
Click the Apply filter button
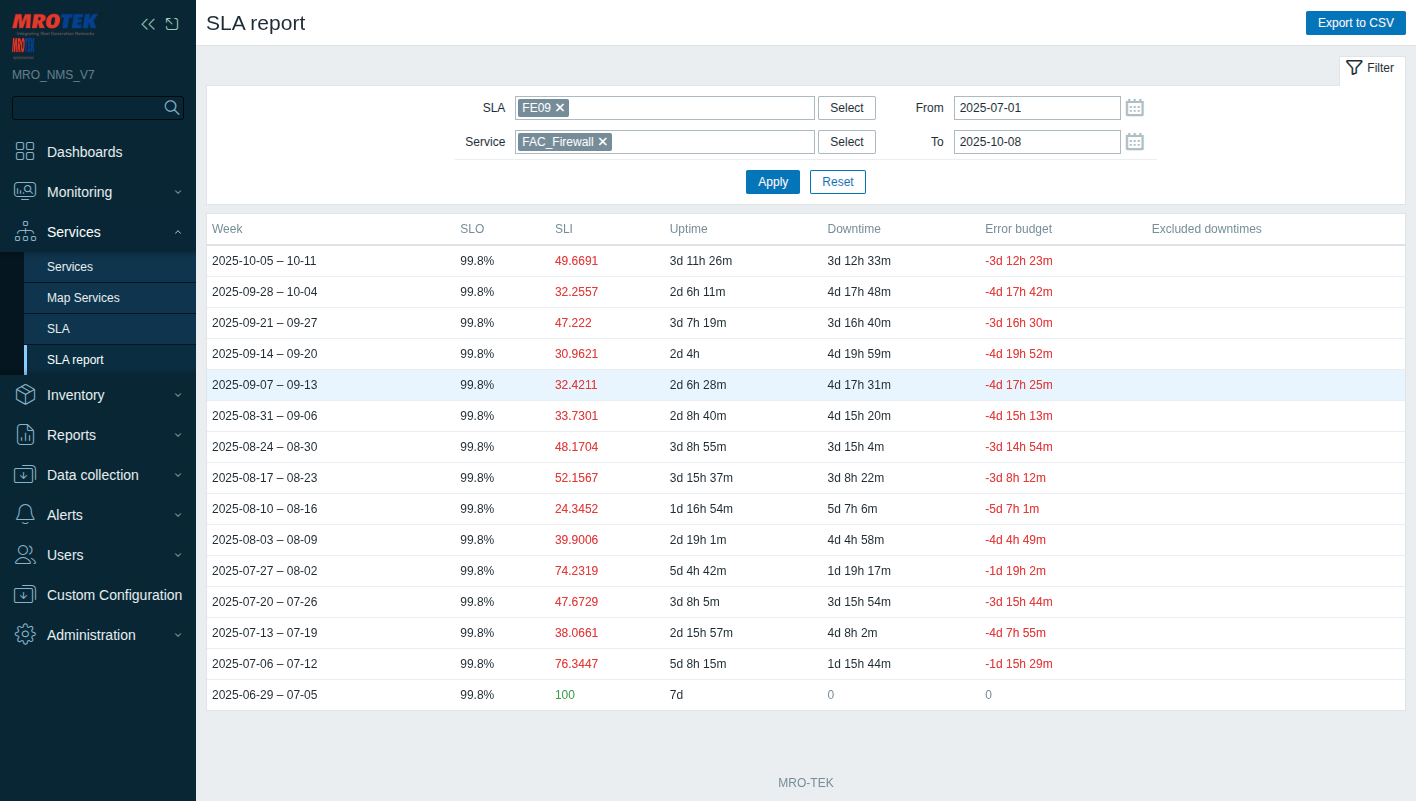(x=773, y=182)
